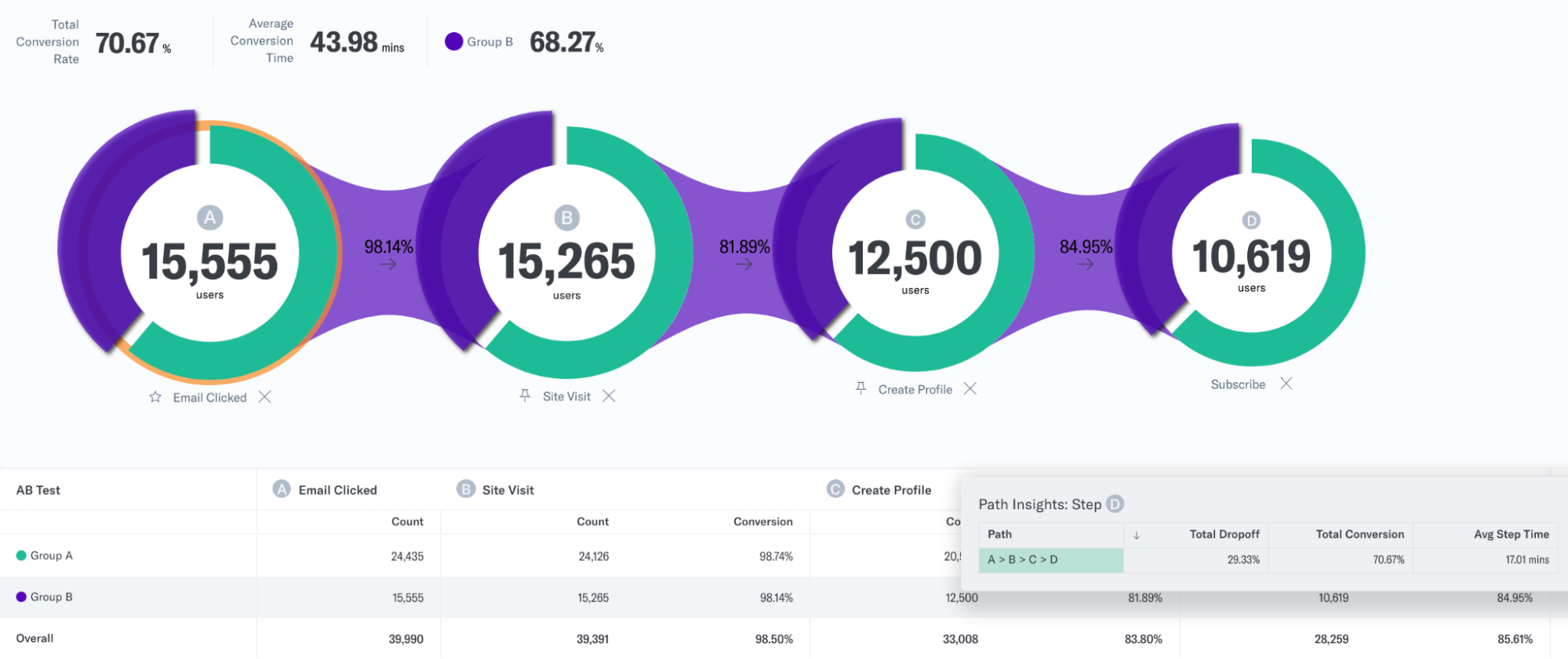Remove the Create Profile funnel step

[x=970, y=388]
